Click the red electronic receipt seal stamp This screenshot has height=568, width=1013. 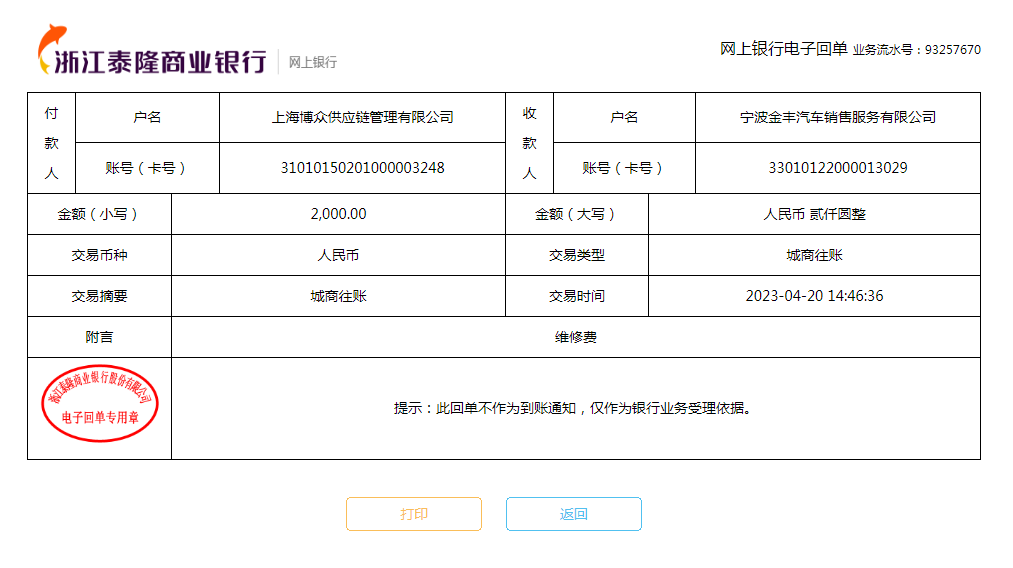100,403
